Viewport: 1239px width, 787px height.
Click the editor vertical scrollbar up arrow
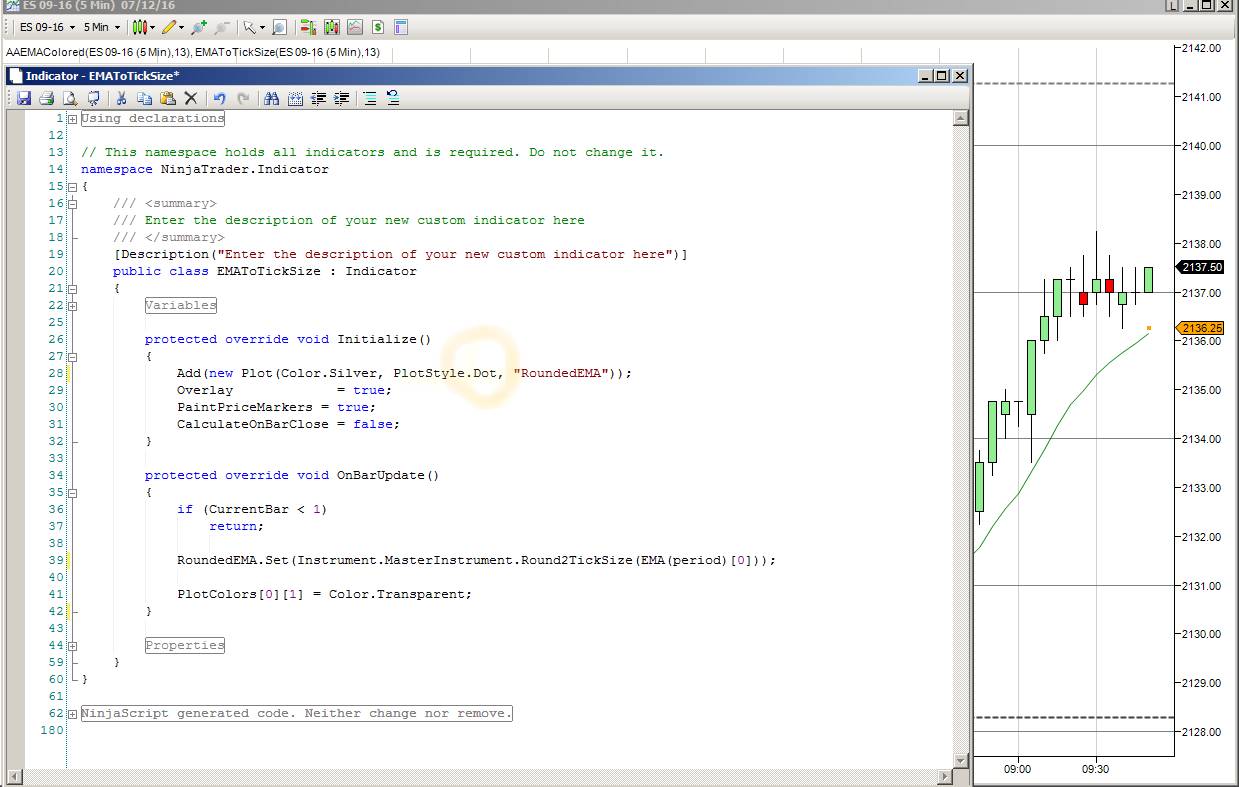coord(960,118)
